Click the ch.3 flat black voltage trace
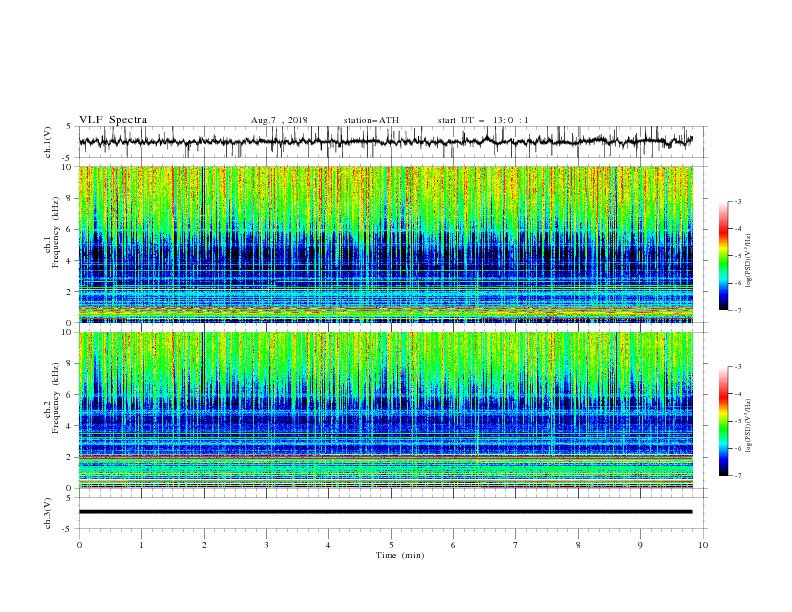 [x=385, y=512]
